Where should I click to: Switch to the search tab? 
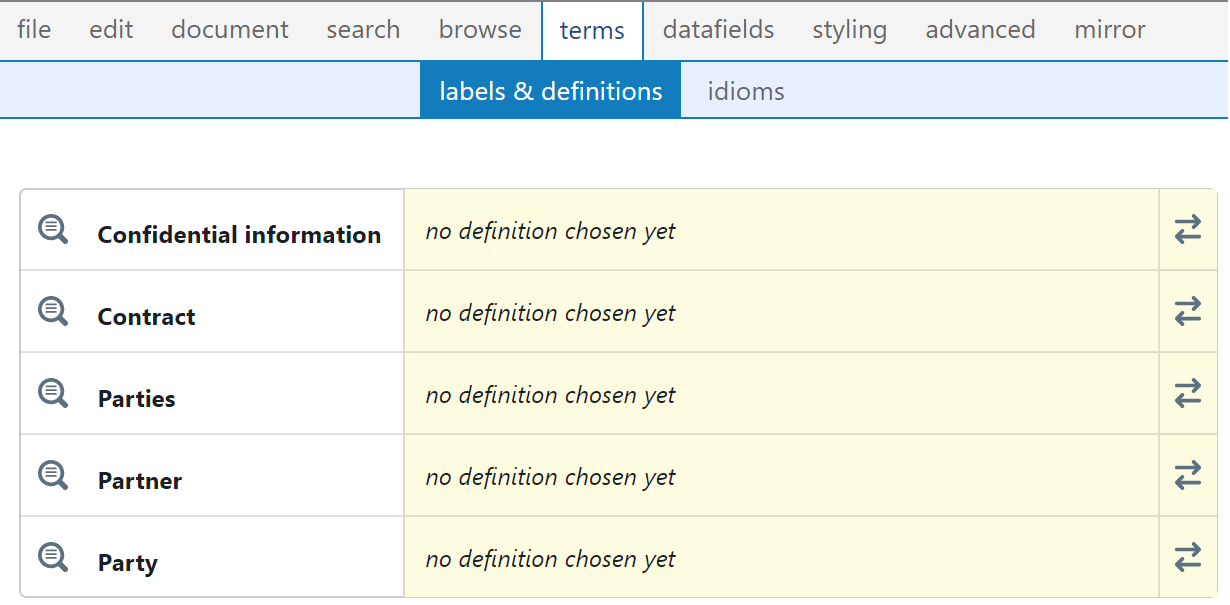tap(363, 30)
